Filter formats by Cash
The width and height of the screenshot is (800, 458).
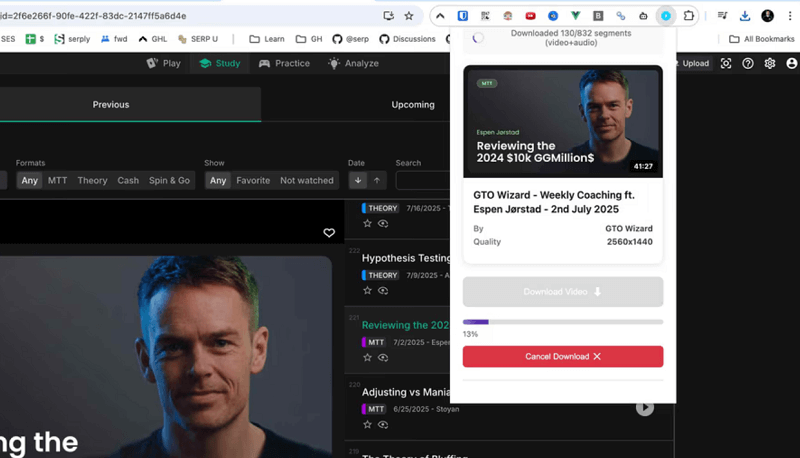(x=128, y=181)
